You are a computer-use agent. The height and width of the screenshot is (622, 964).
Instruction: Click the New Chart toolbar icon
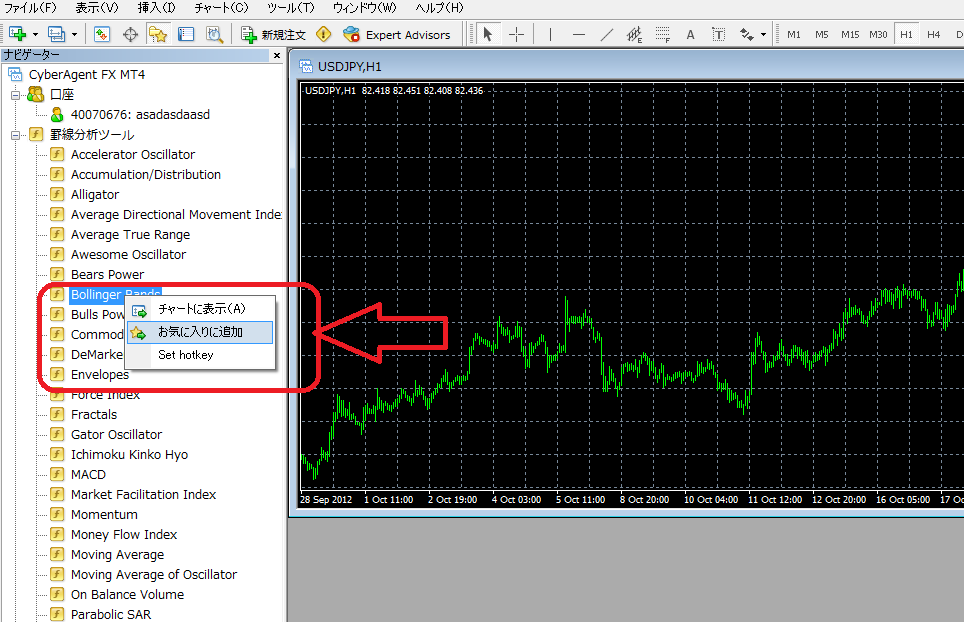coord(18,34)
